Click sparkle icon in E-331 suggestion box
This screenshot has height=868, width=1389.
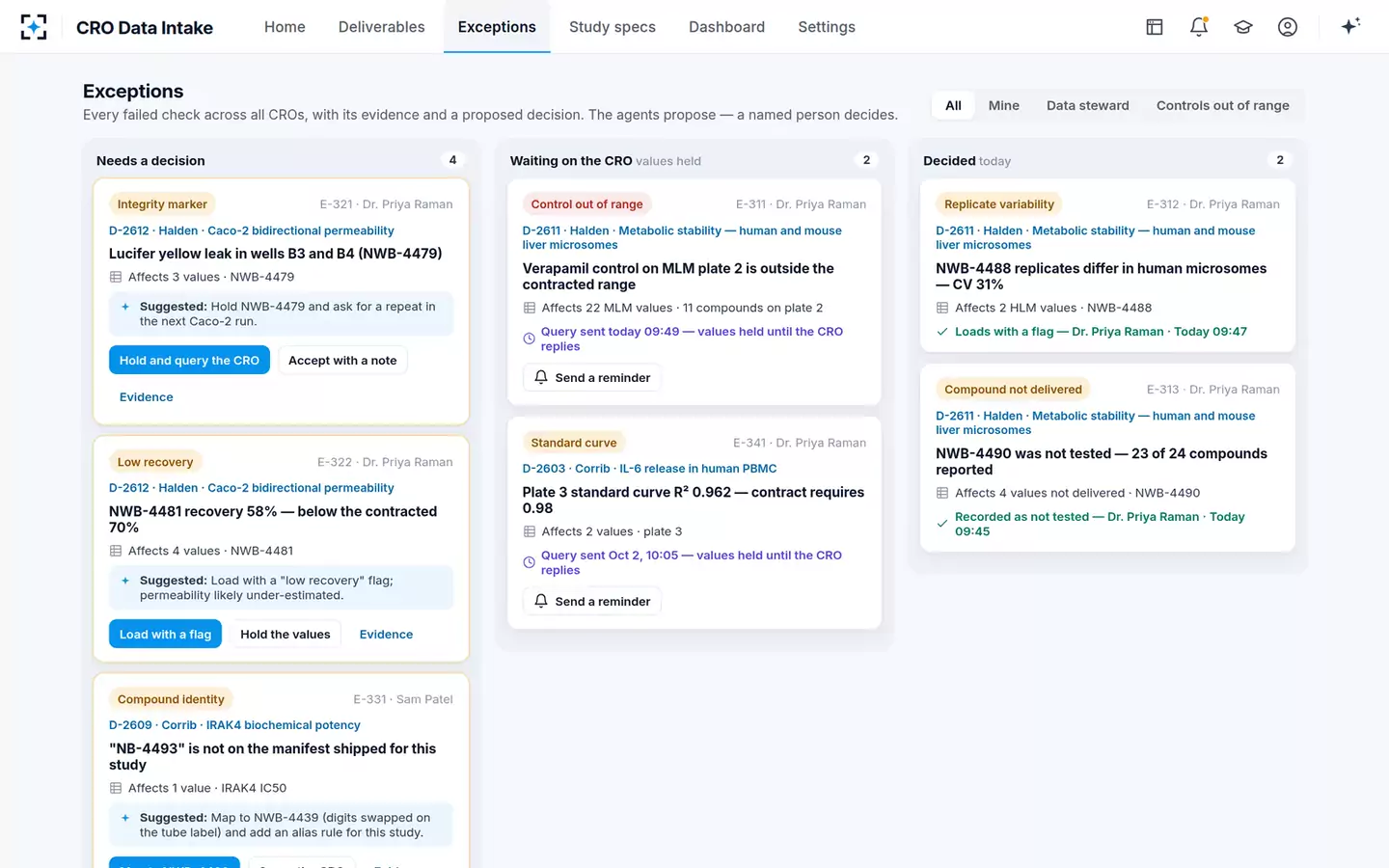point(125,818)
